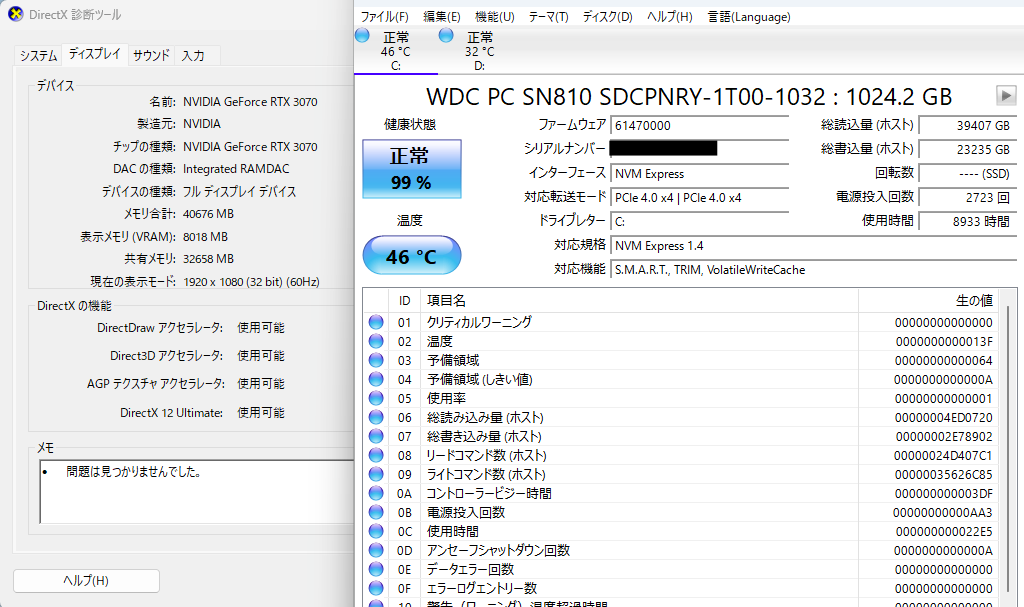Click status icon for ID 0D アンセーフシャットダウン回数
The height and width of the screenshot is (607, 1024).
376,550
